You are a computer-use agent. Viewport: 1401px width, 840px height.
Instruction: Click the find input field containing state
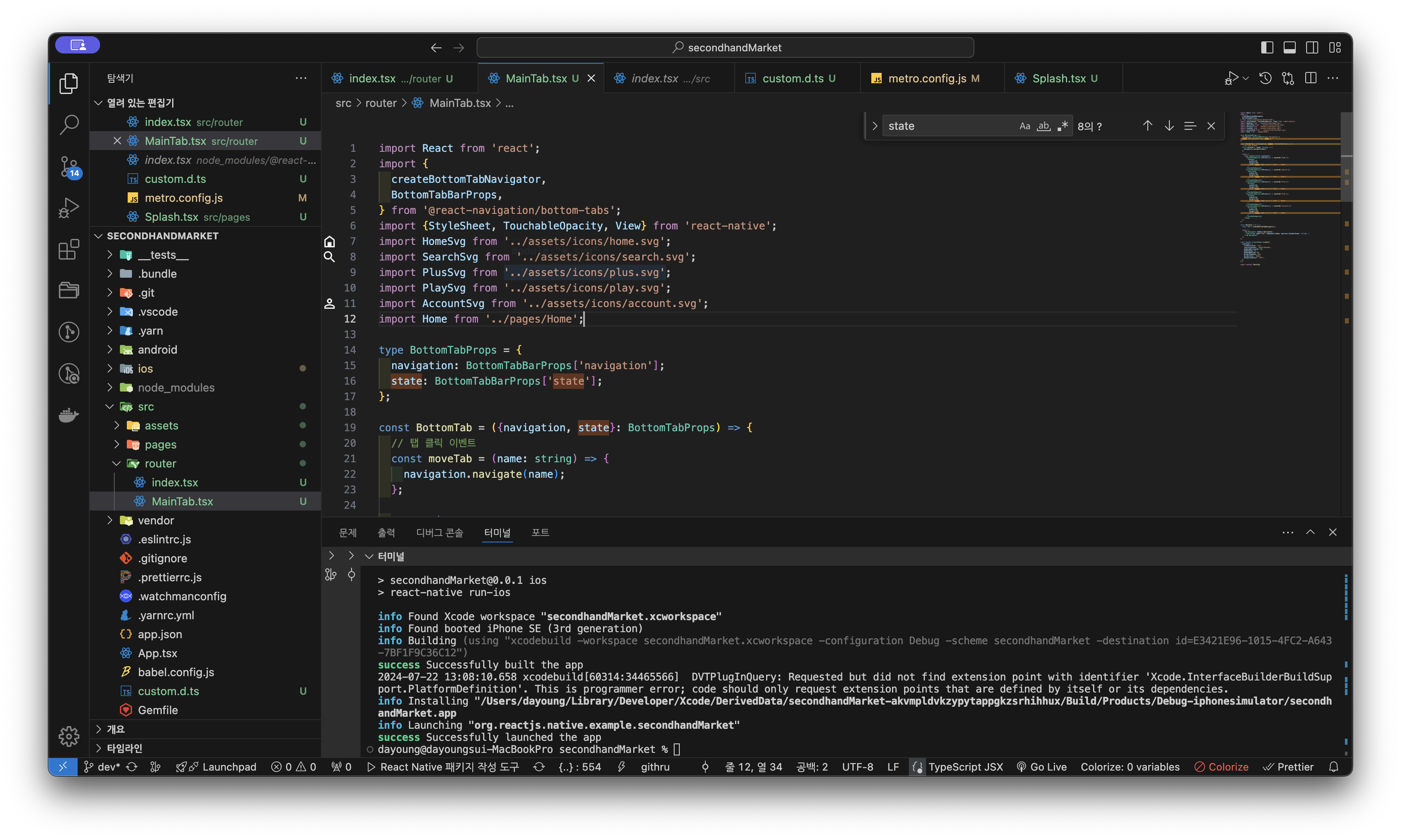pos(948,125)
